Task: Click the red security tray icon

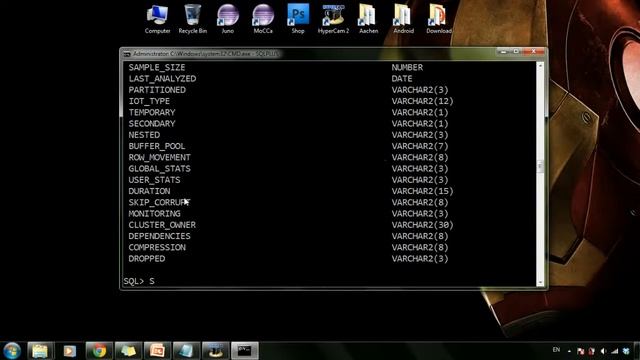Action: (591, 351)
